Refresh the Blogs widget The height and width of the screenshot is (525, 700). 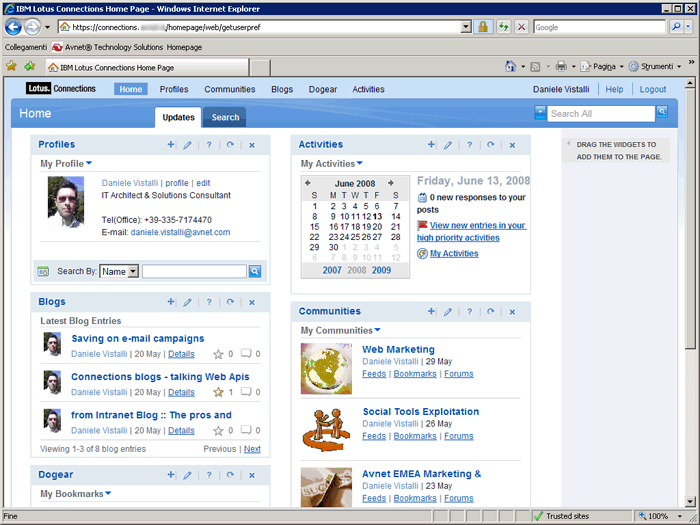coord(230,302)
